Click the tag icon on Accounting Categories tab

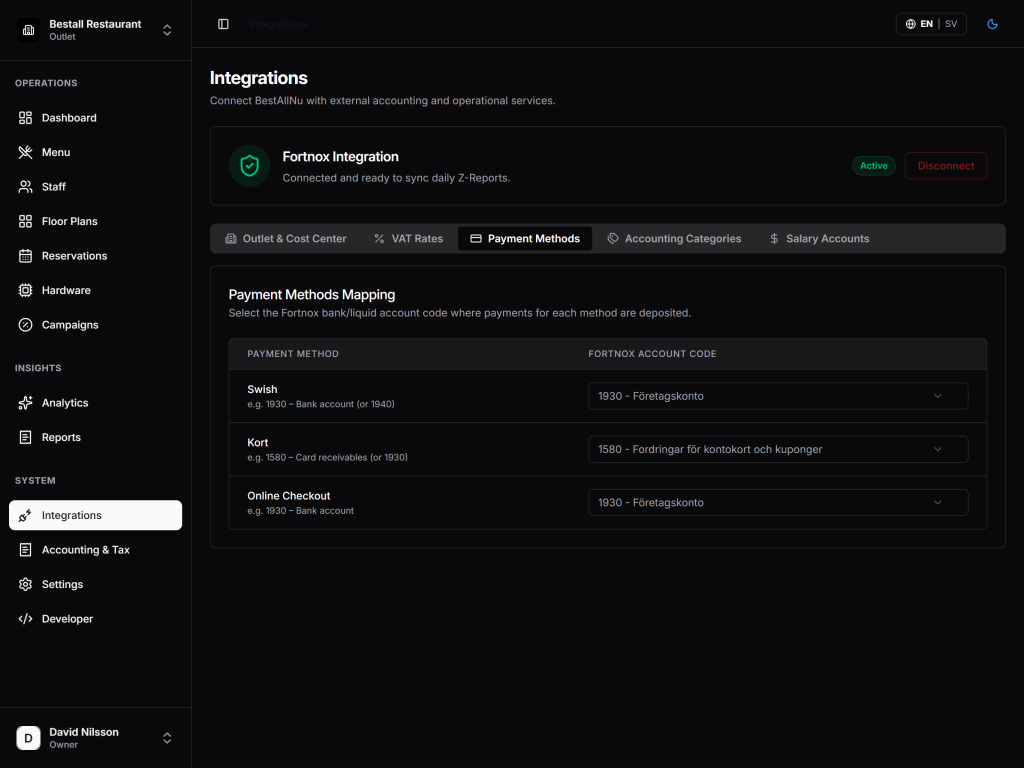[x=613, y=239]
